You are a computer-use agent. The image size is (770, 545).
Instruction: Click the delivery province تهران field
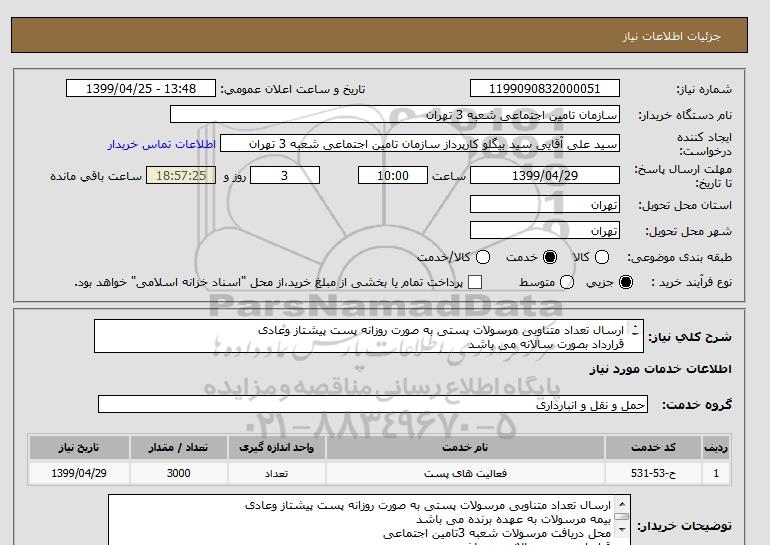(x=545, y=204)
